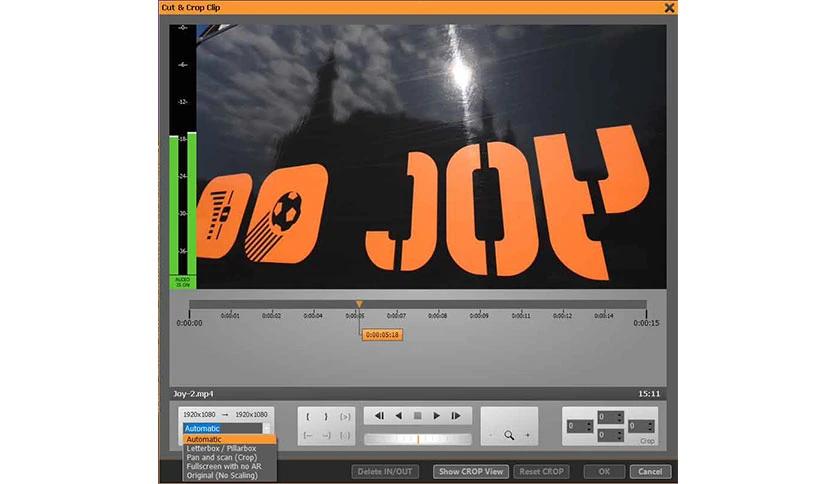Screen dimensions: 836x484
Task: Click the step backward frame button
Action: tap(379, 416)
